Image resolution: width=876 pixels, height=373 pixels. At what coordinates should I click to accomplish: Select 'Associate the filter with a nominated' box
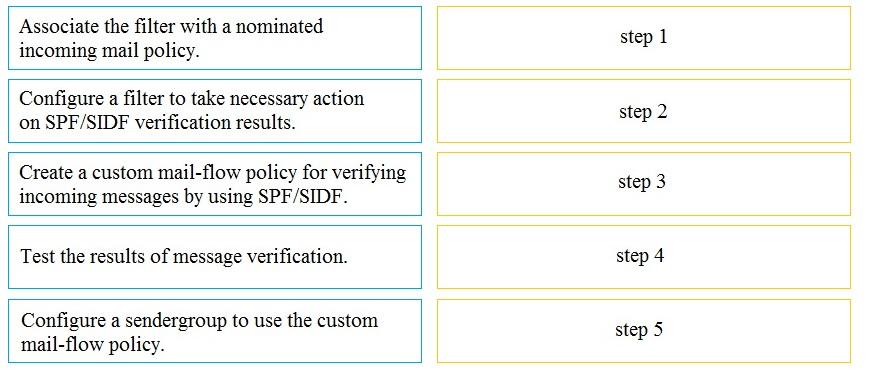[215, 38]
